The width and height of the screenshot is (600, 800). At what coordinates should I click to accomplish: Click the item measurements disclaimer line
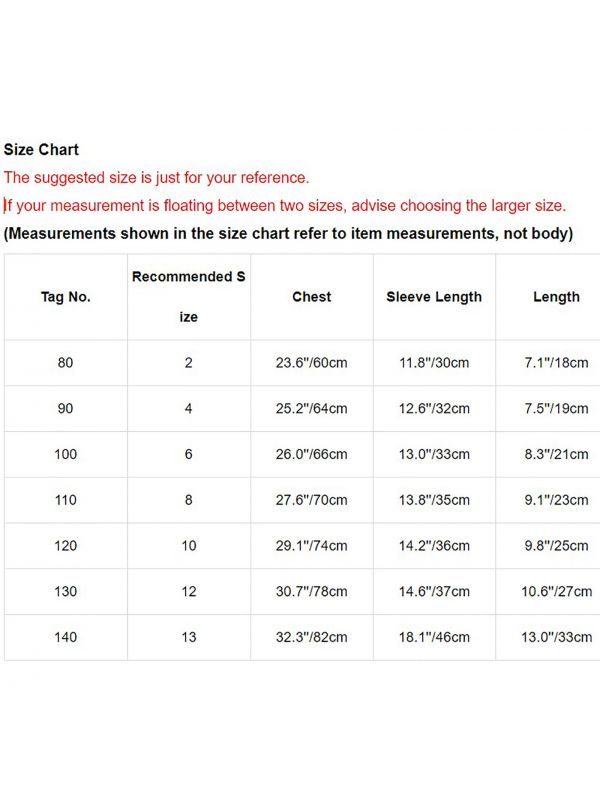(288, 234)
